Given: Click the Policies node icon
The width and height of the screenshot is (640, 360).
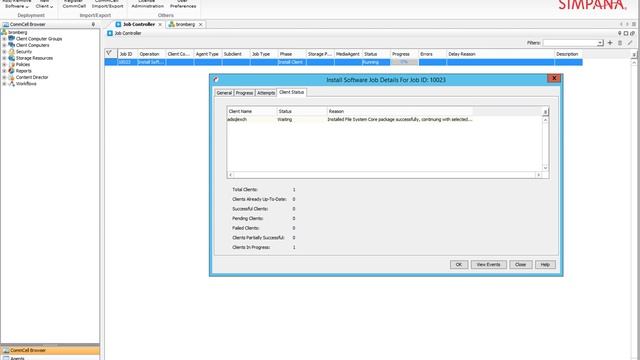Looking at the screenshot, I should click(11, 64).
